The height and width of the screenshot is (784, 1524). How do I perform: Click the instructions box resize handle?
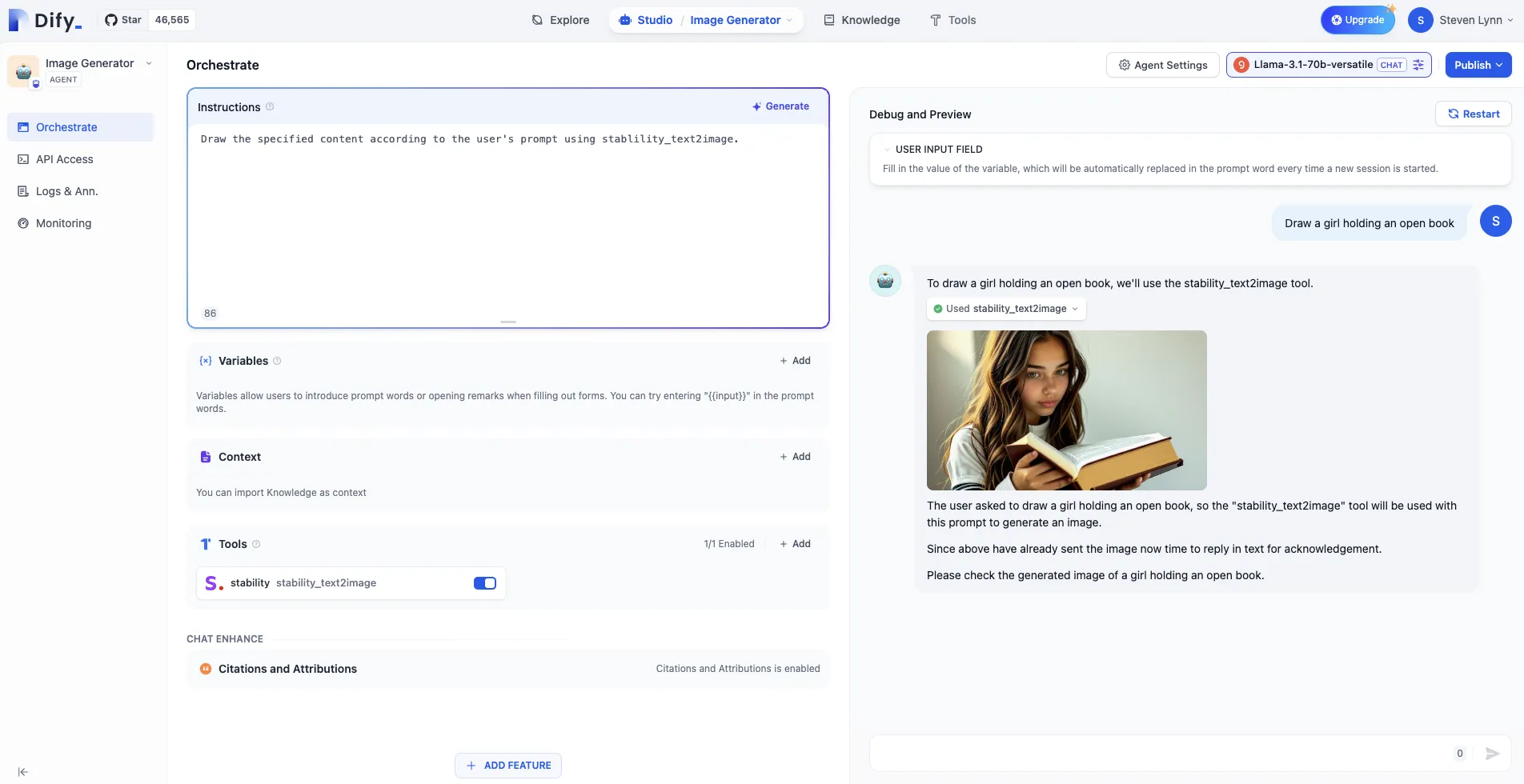coord(508,322)
